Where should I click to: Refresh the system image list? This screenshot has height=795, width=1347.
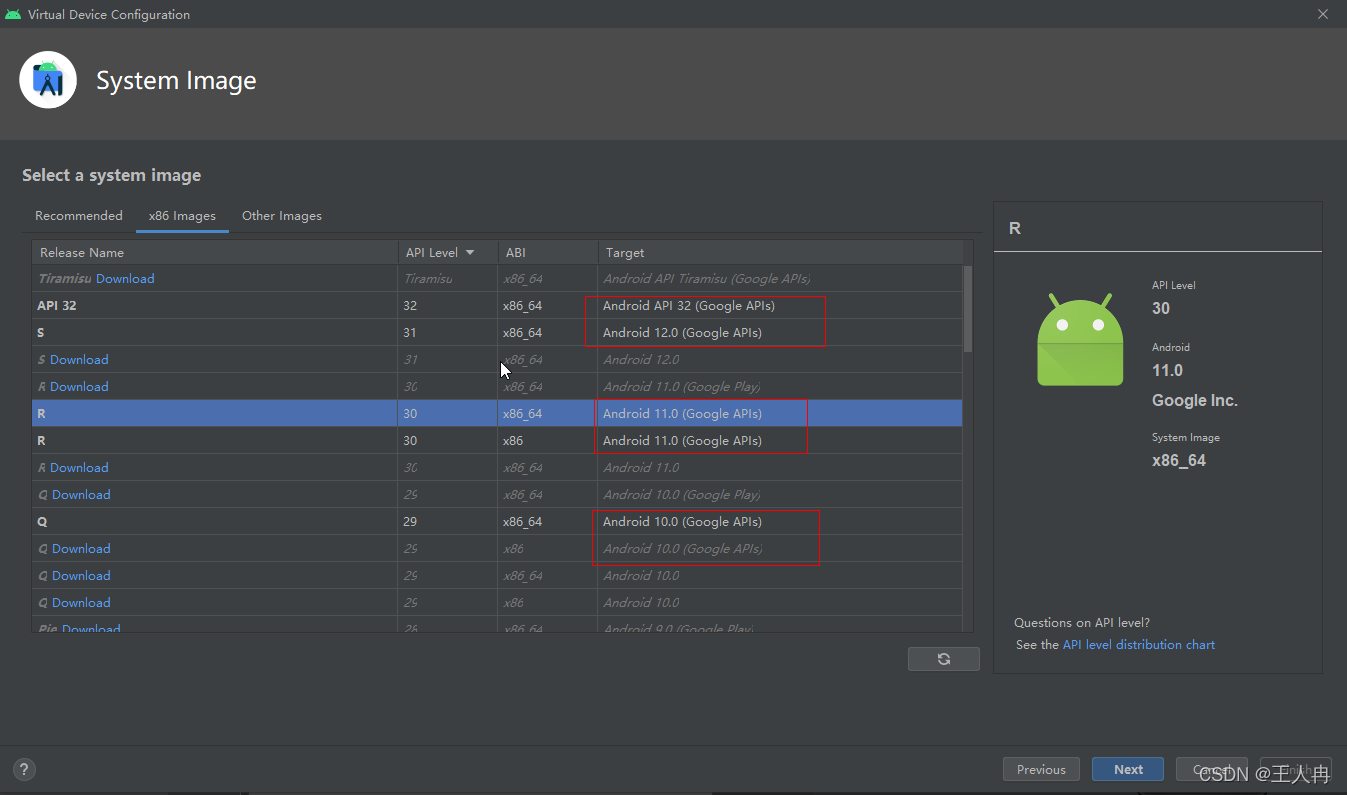pos(943,659)
